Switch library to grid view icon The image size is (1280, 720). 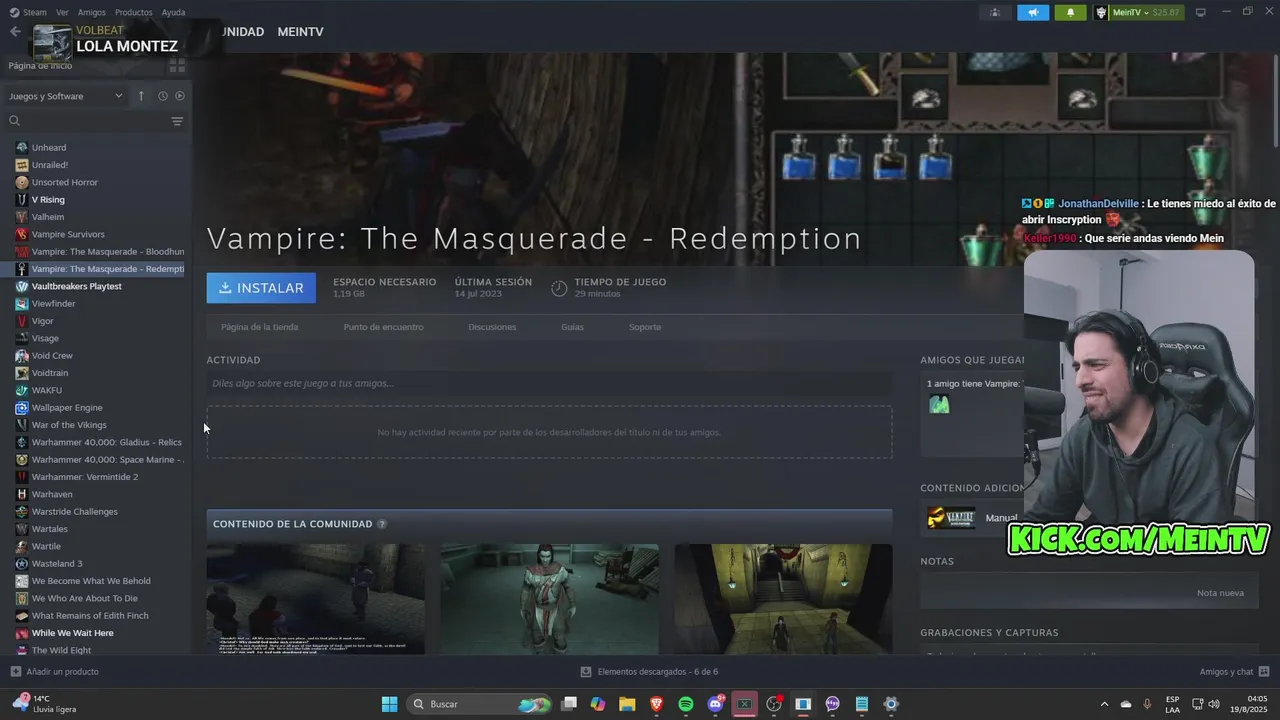coord(177,66)
